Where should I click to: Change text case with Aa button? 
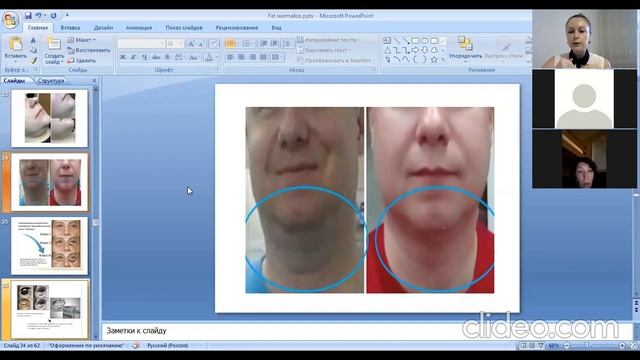pos(194,58)
